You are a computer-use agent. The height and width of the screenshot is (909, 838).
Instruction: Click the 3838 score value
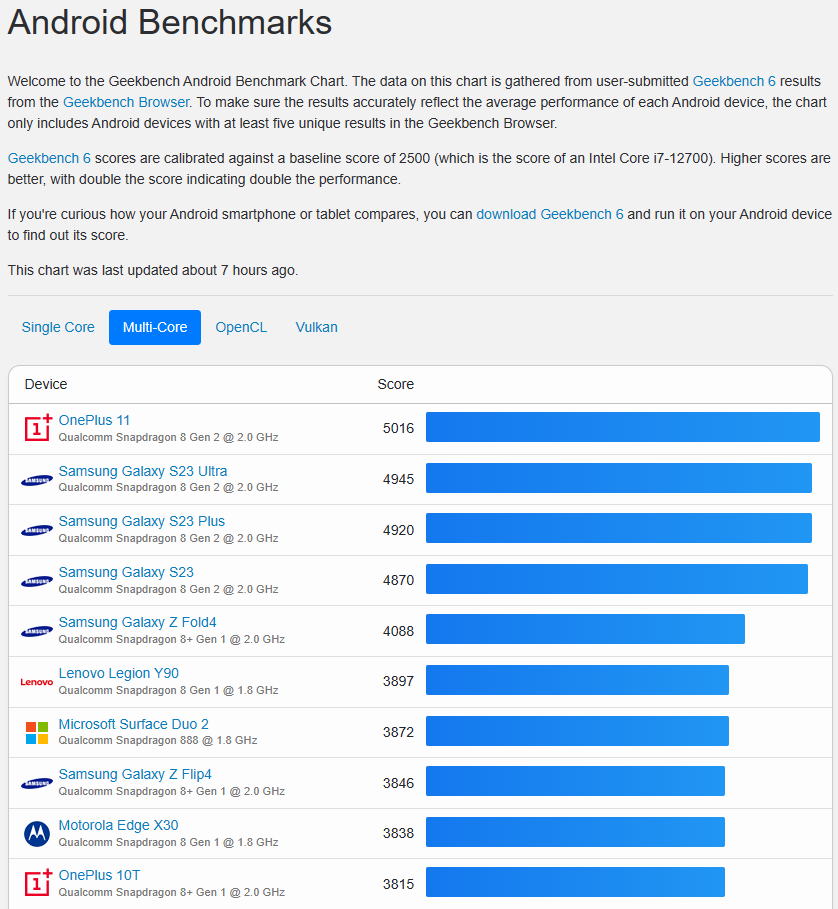point(398,833)
